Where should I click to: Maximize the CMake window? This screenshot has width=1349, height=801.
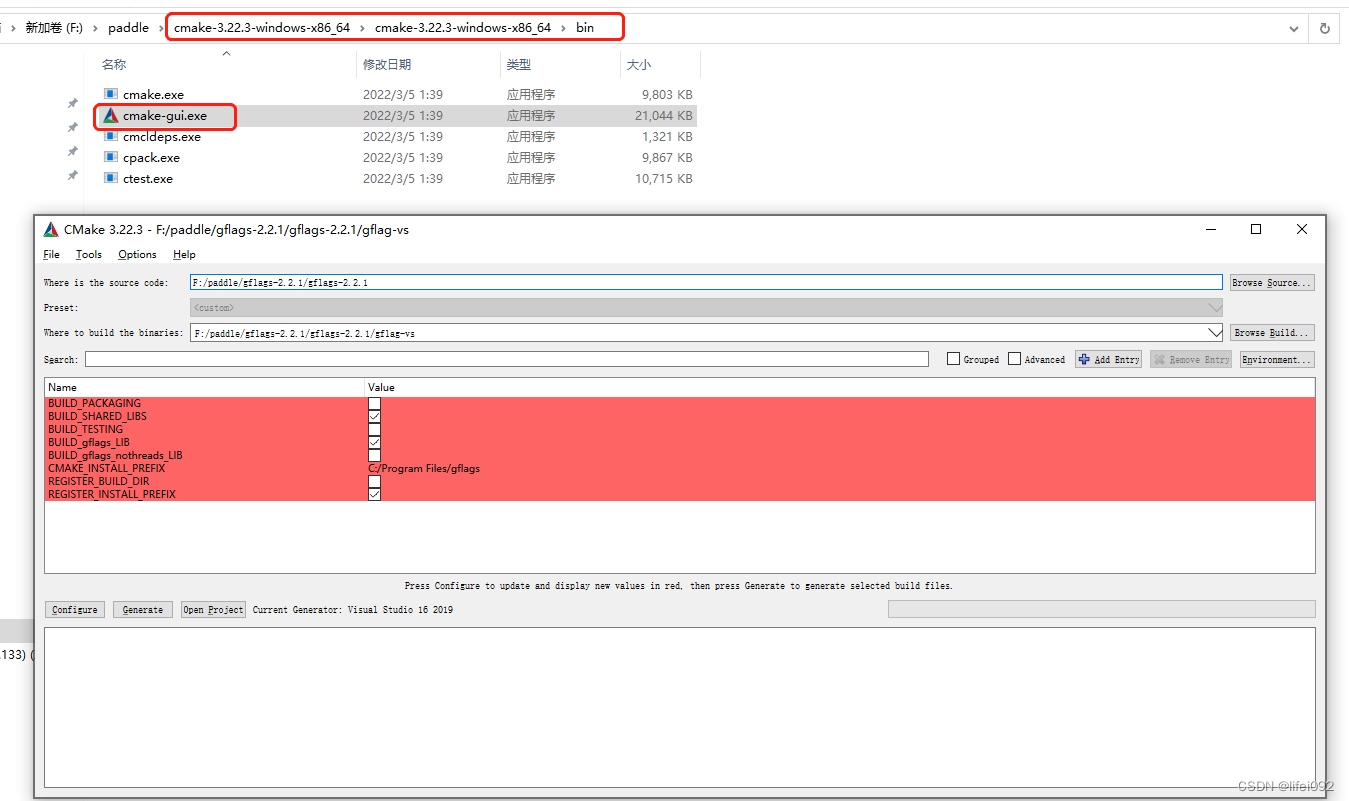pyautogui.click(x=1256, y=229)
